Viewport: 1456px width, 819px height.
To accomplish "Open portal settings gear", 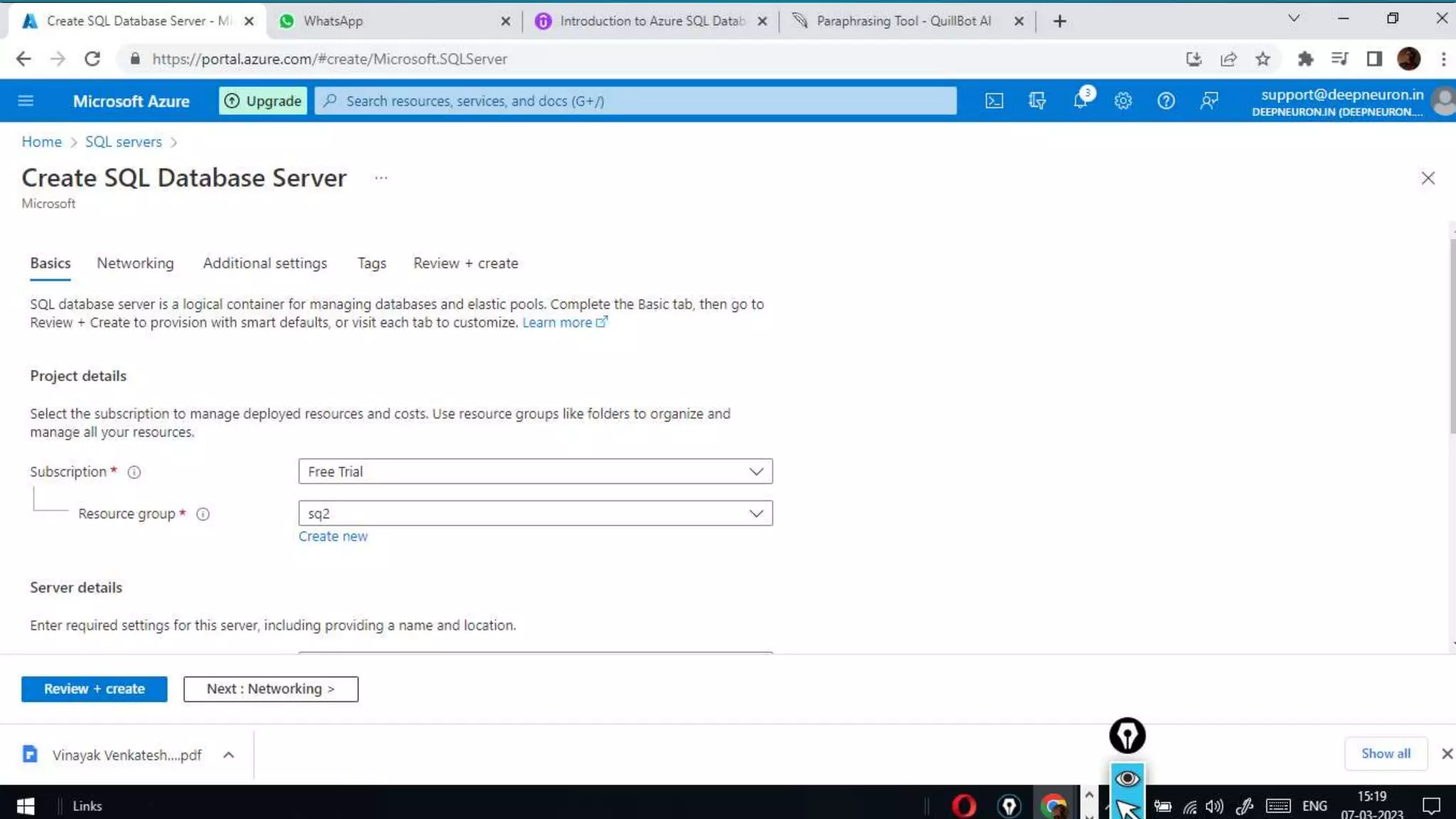I will click(1123, 101).
